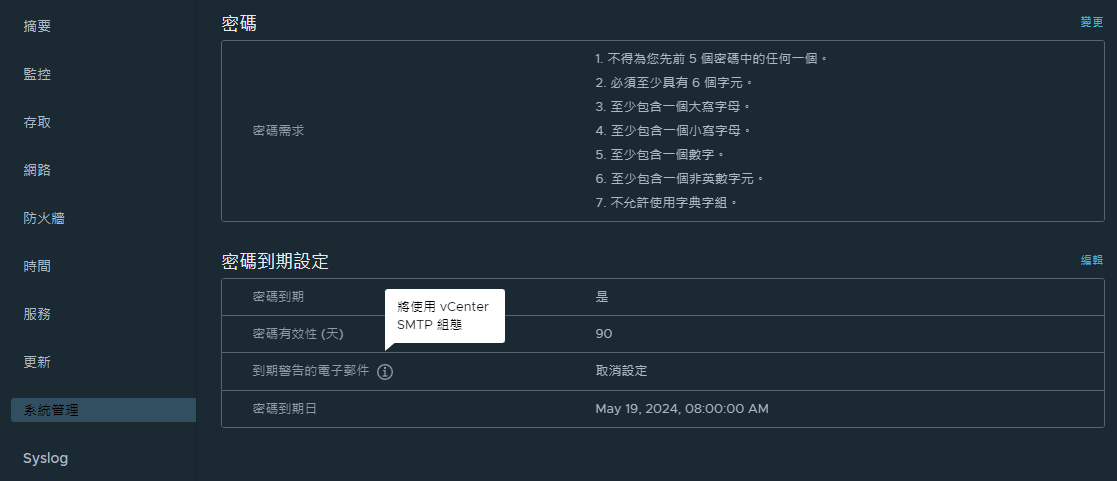The width and height of the screenshot is (1117, 481).
Task: Open 時間 settings from the sidebar
Action: 37,266
